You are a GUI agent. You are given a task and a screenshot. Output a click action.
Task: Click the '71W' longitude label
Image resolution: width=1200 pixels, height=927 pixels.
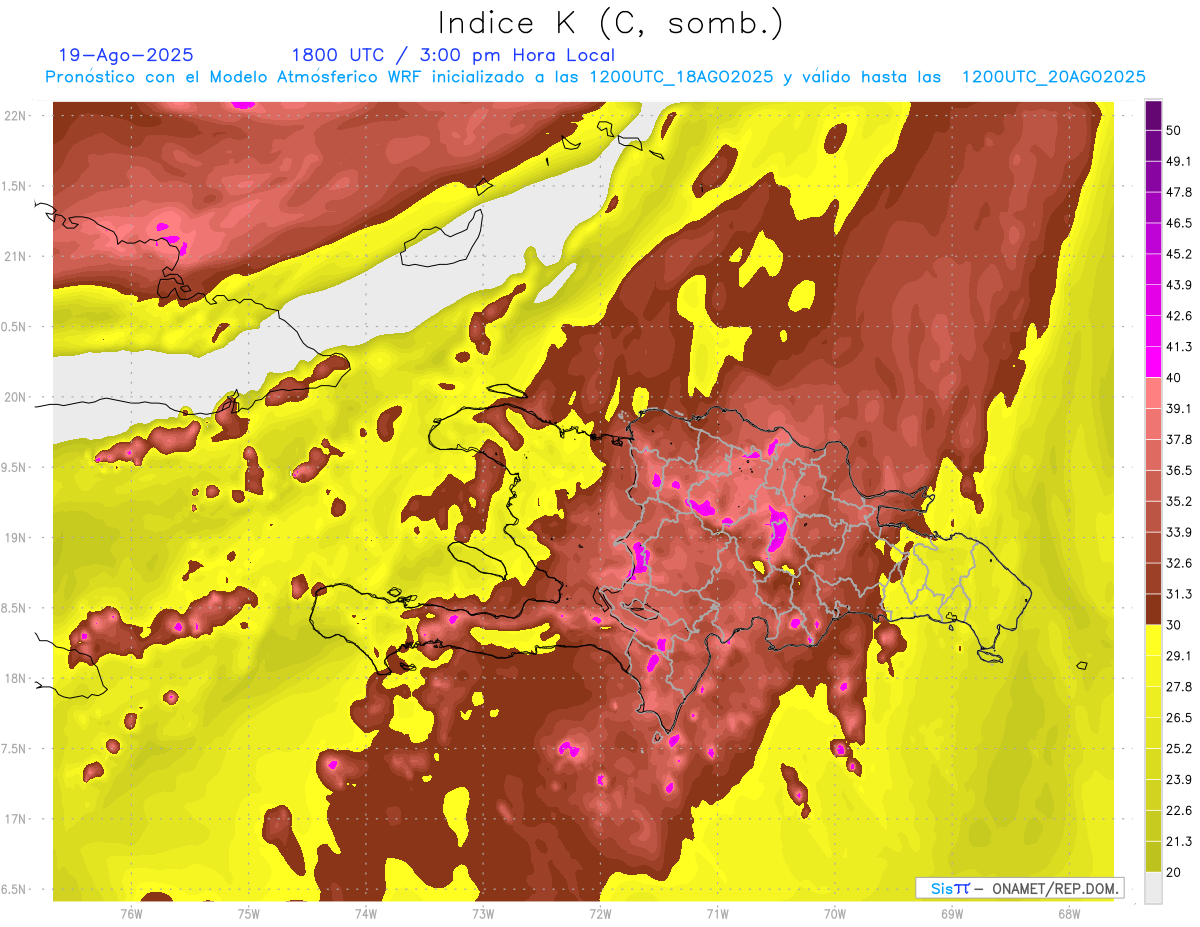(717, 913)
